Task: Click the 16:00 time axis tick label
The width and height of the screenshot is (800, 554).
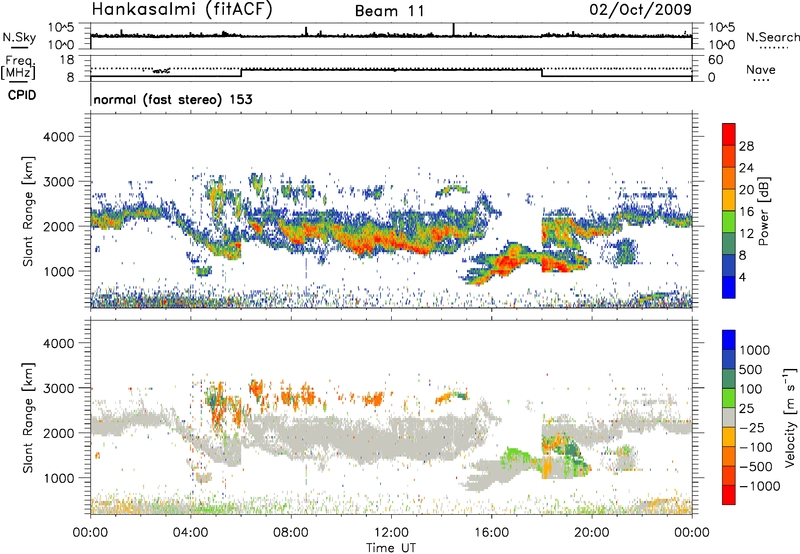Action: click(491, 533)
